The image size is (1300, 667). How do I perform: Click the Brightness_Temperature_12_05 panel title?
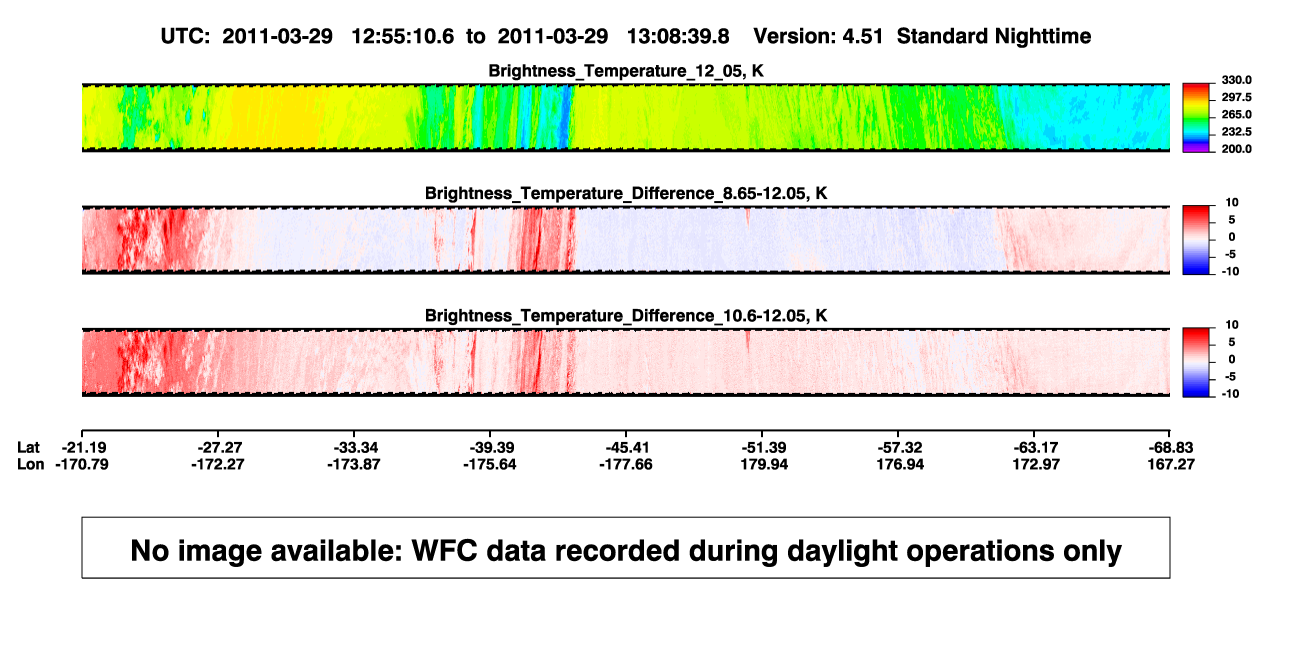coord(626,71)
